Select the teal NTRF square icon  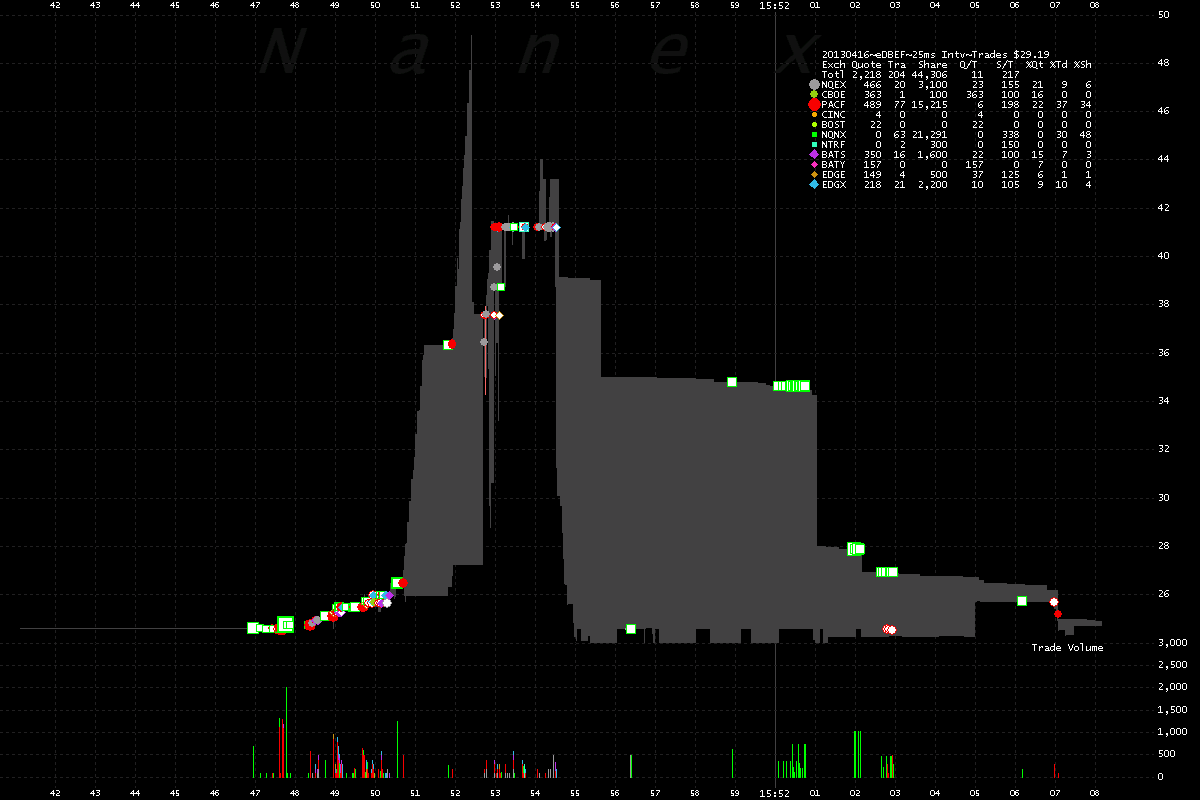(x=814, y=144)
